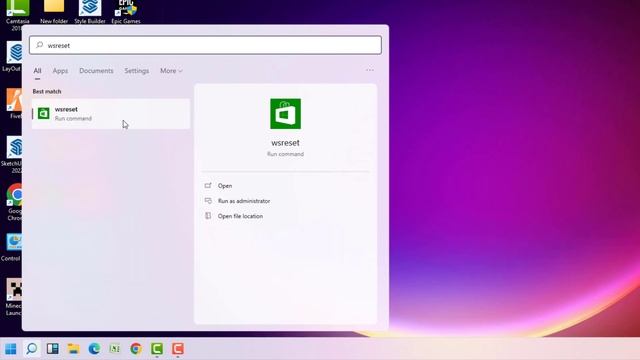Click the small wsreset icon in results list
The height and width of the screenshot is (360, 640).
(x=44, y=113)
